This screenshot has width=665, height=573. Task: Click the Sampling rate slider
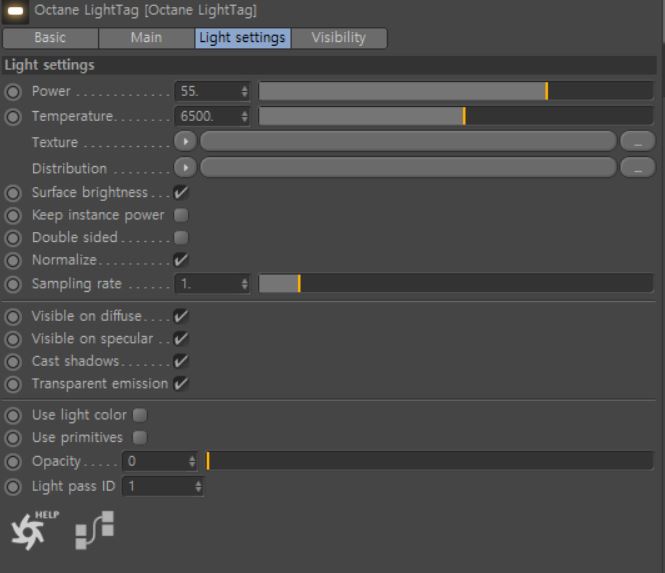click(x=456, y=284)
